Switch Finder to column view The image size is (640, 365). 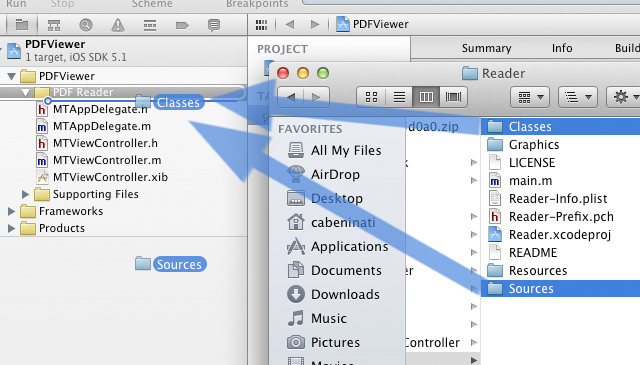click(x=426, y=97)
